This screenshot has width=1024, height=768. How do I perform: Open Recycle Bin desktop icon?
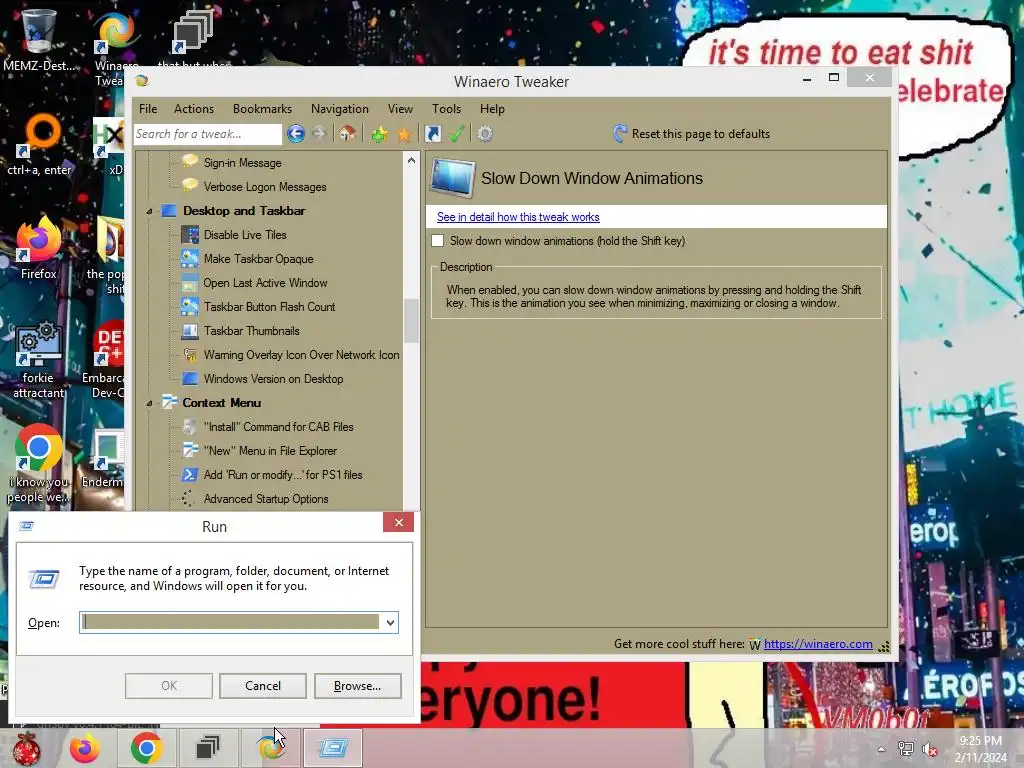tap(39, 40)
